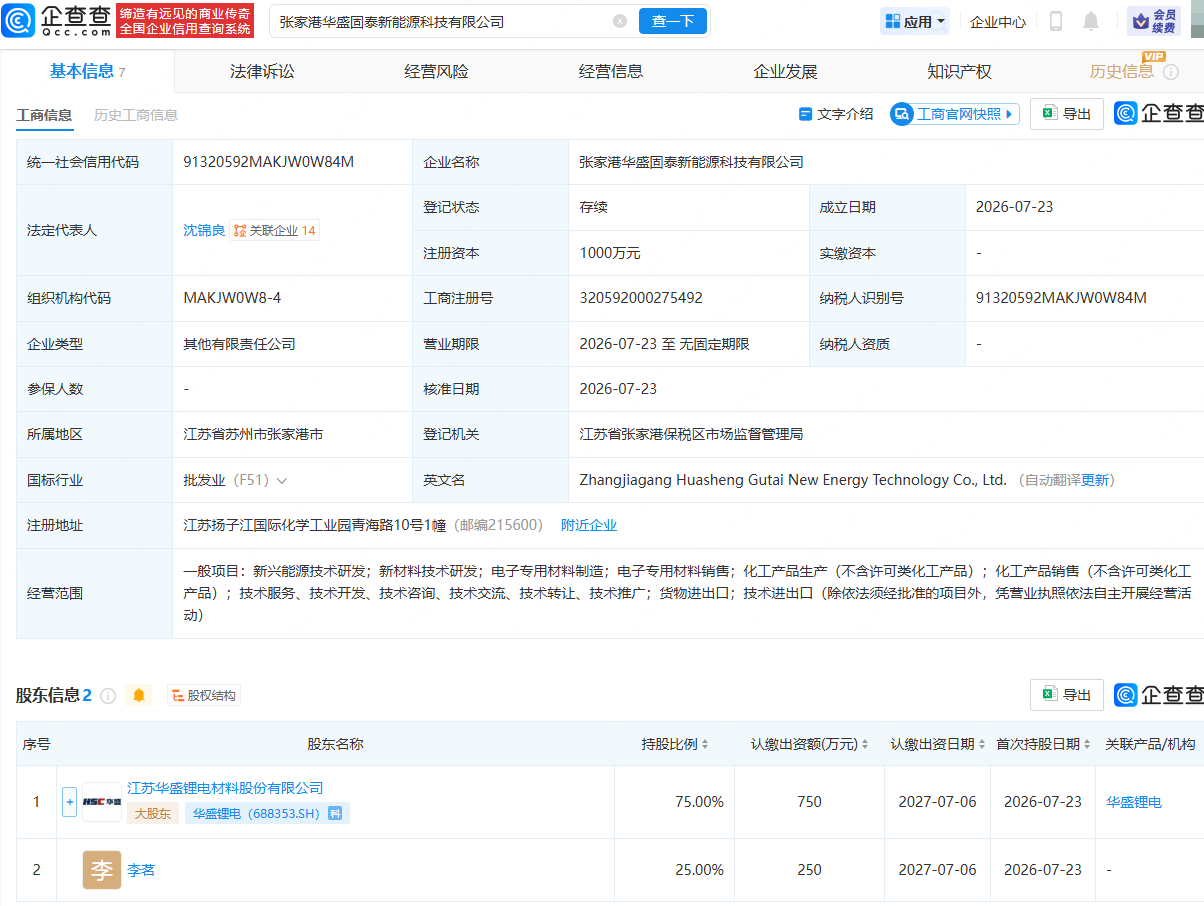
Task: Open 附近企业 link
Action: (x=589, y=525)
